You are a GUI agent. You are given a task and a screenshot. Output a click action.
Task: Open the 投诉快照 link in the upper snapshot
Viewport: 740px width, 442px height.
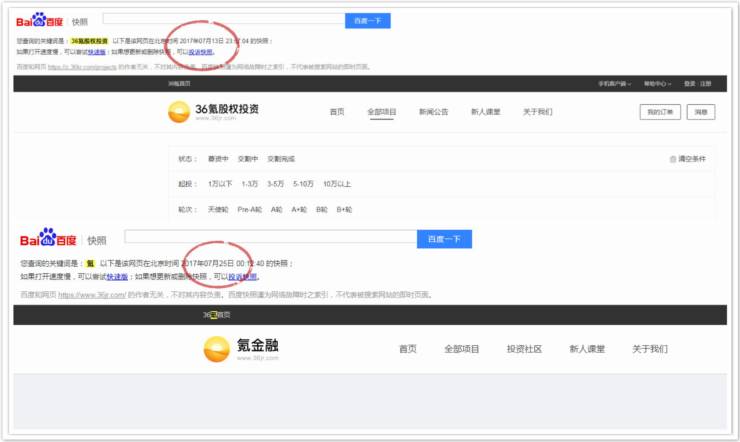coord(200,52)
